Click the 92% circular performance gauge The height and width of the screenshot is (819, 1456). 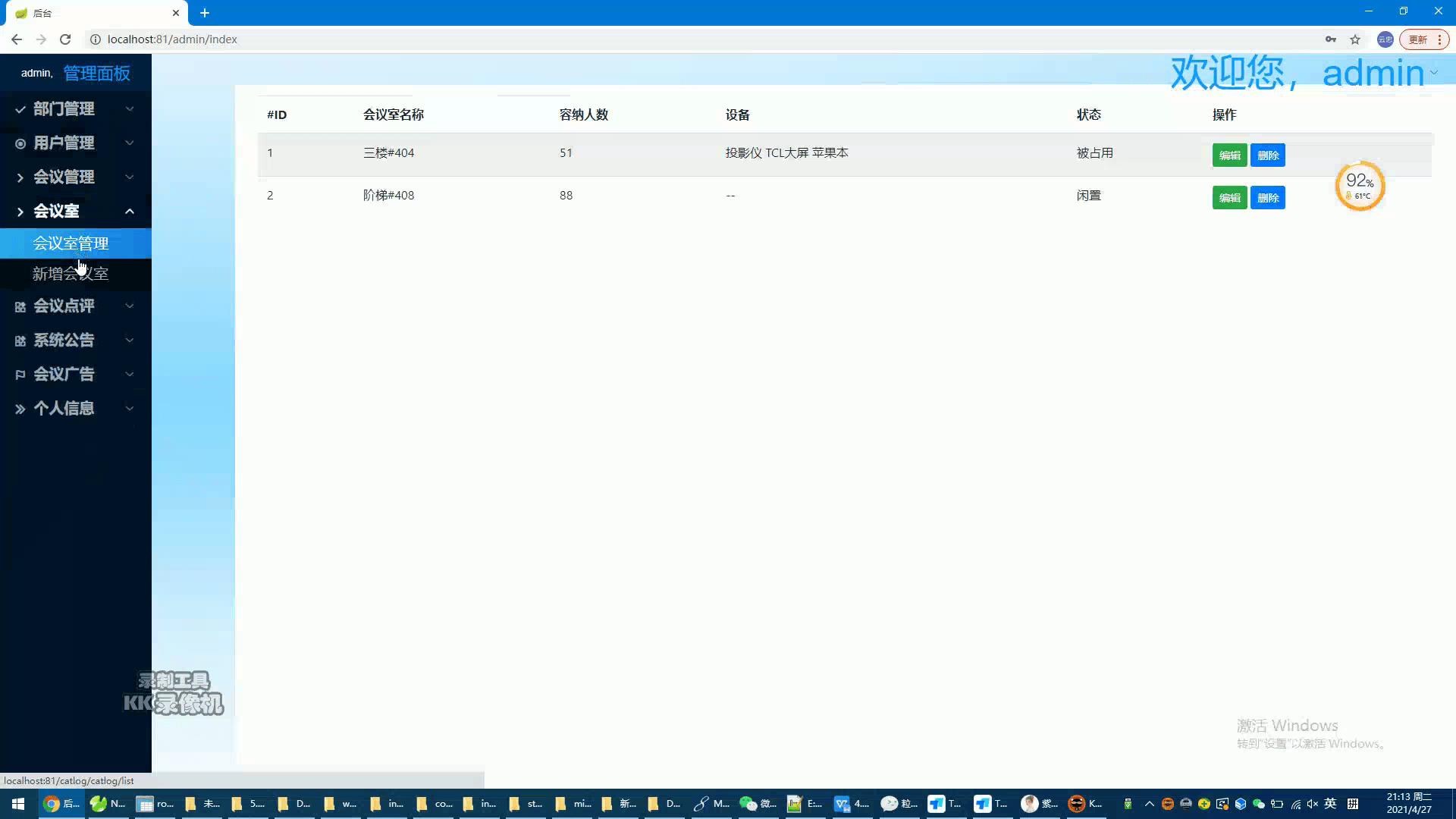1360,186
